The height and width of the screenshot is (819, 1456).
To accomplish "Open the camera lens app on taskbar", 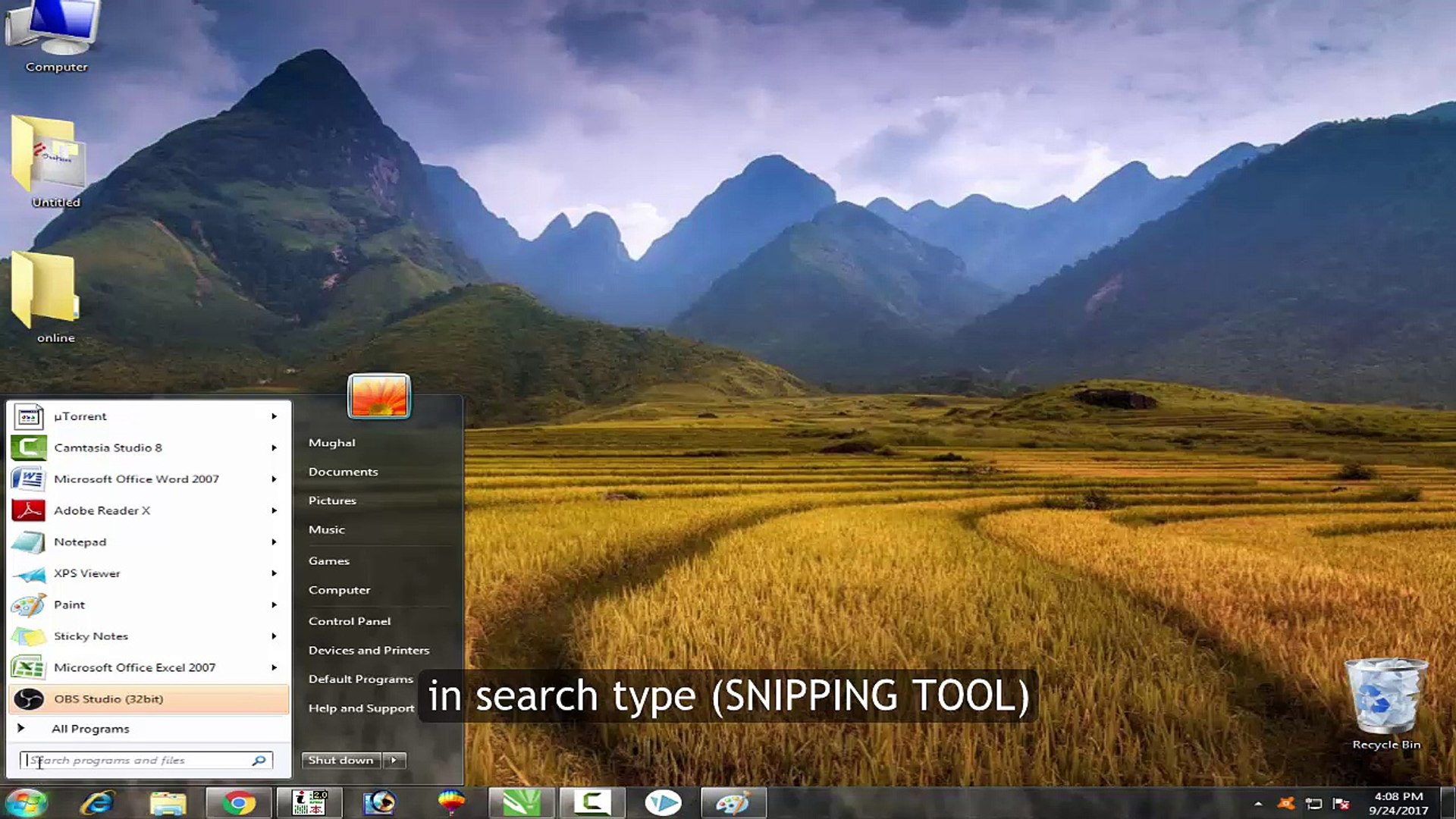I will coord(380,802).
